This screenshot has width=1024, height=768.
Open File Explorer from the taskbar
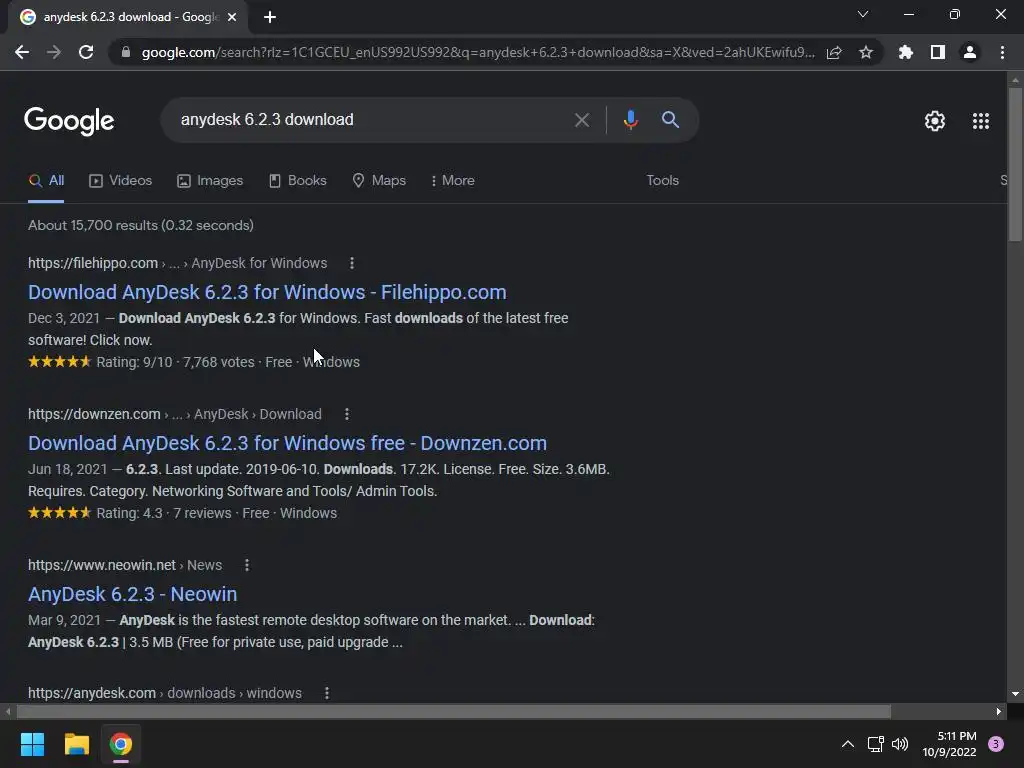point(76,744)
